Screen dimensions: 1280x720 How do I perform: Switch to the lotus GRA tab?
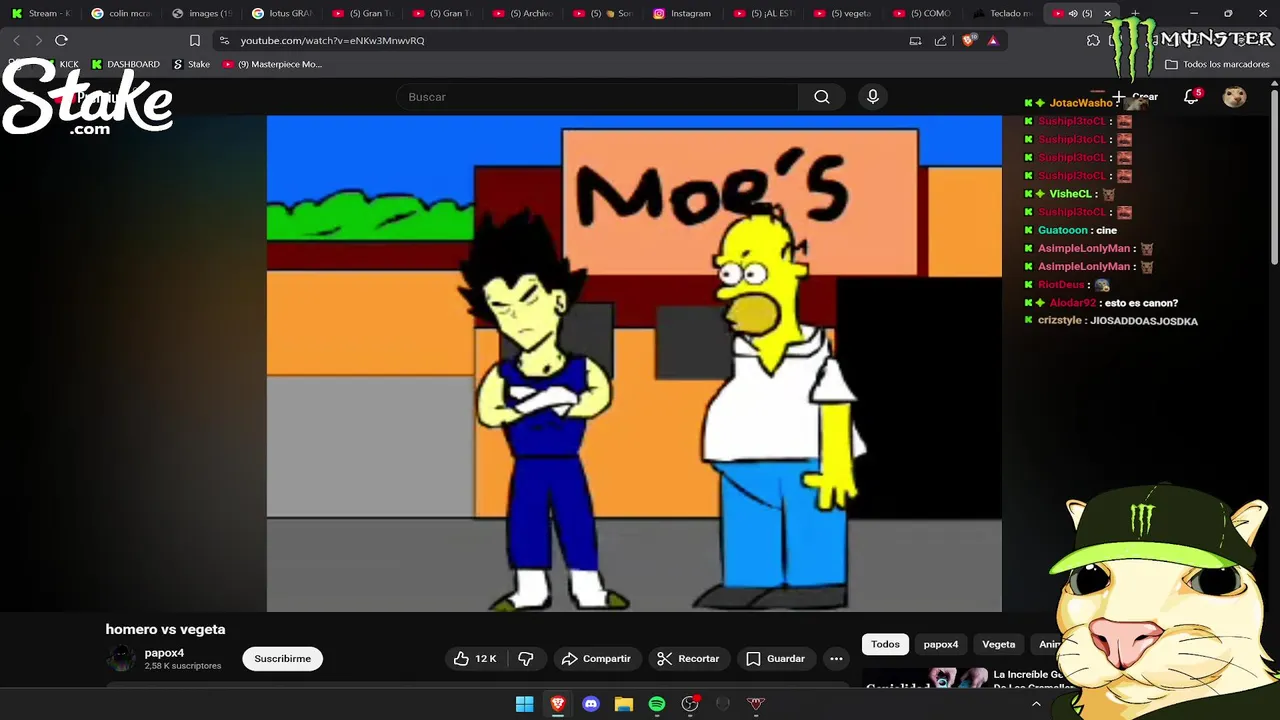(283, 13)
